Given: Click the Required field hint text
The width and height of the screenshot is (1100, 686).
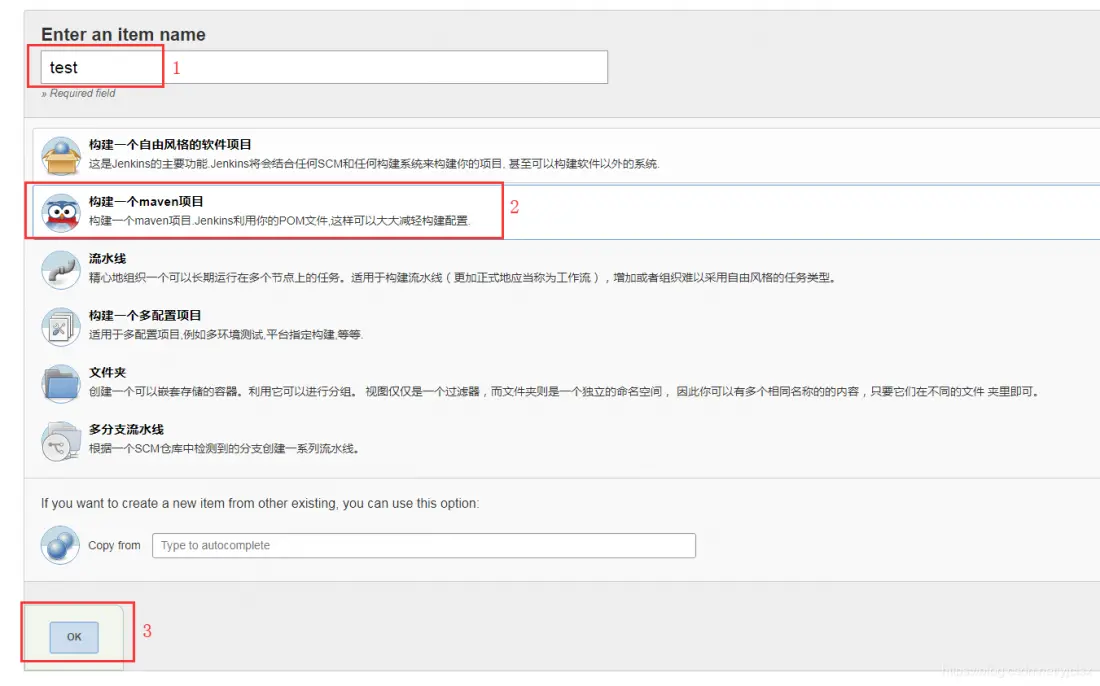Looking at the screenshot, I should (79, 93).
